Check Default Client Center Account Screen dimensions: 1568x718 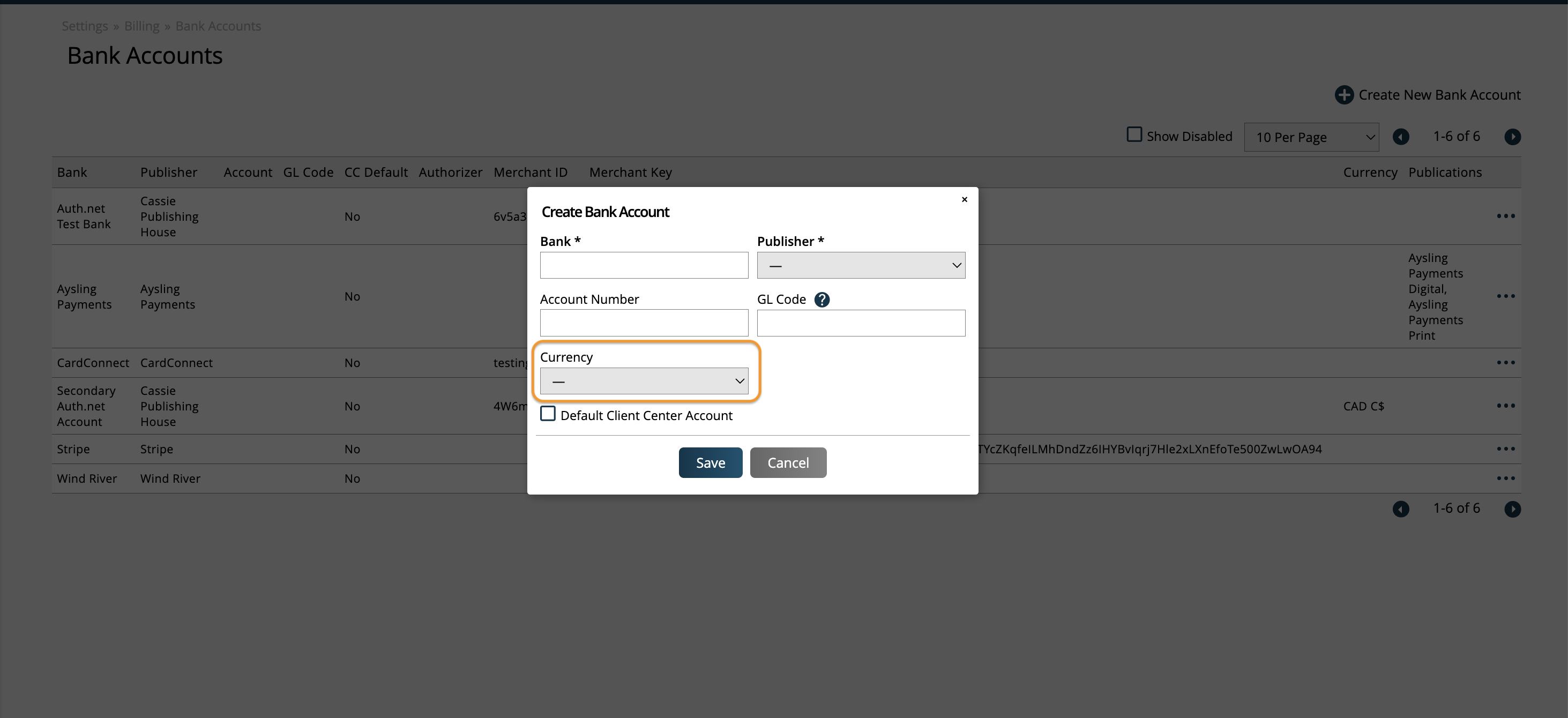coord(548,413)
